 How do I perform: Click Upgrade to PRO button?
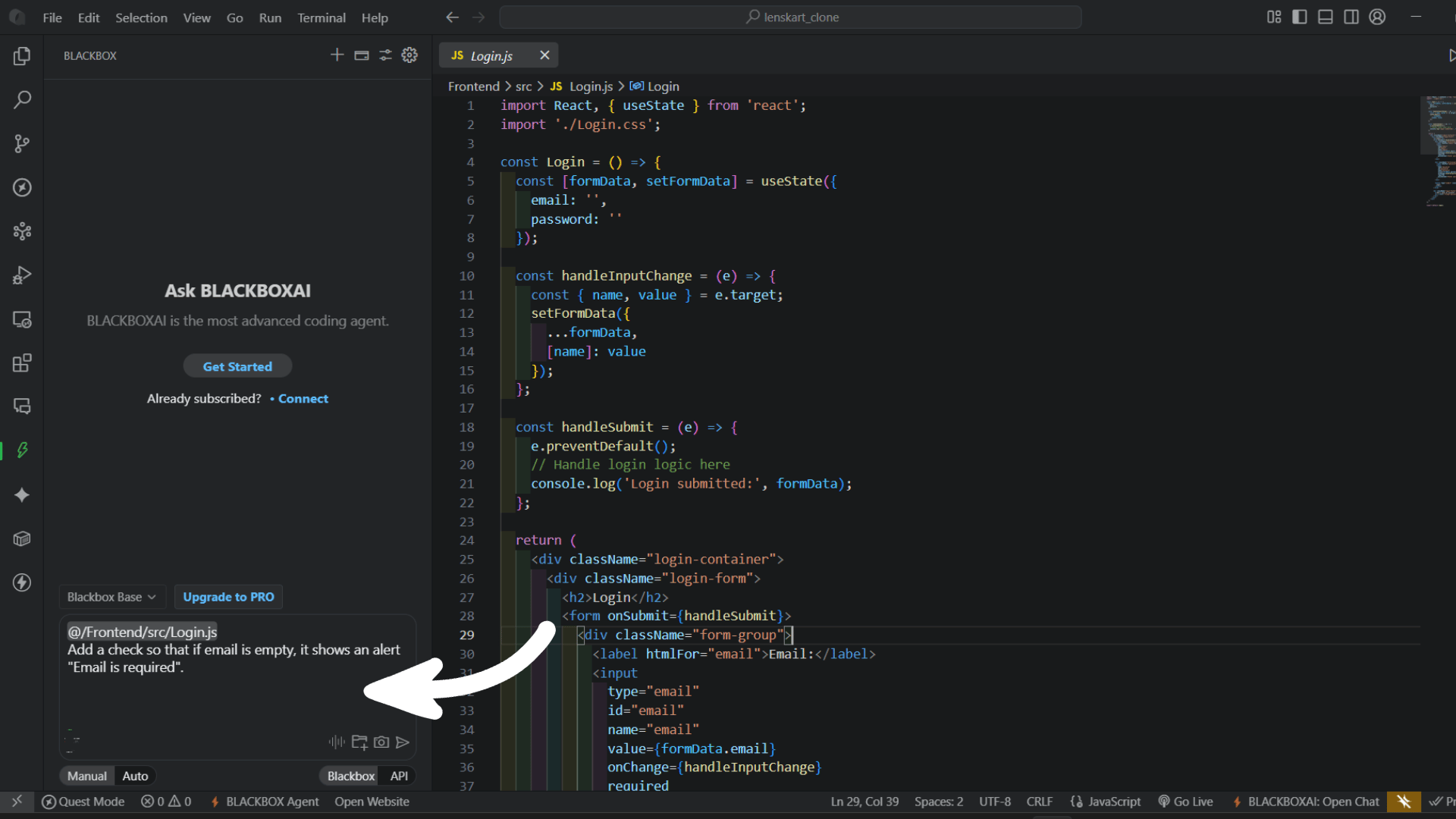(x=228, y=597)
